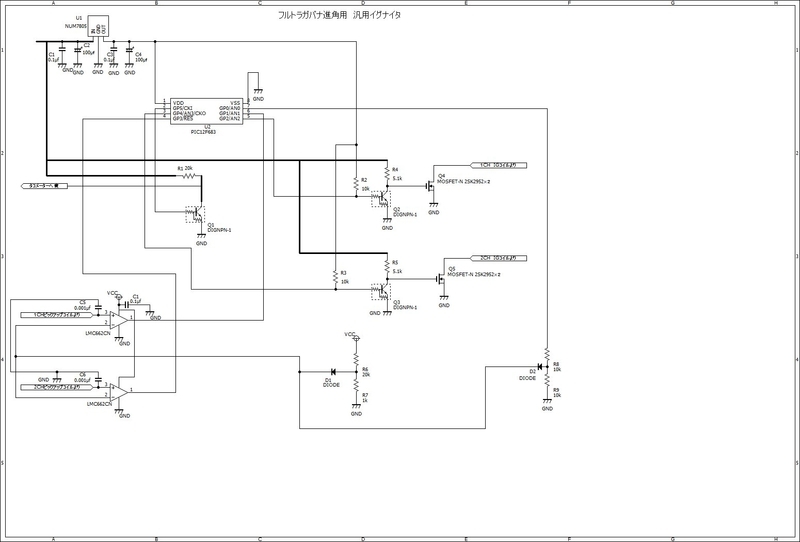Select capacitor C1 at the regulator input
This screenshot has width=800, height=542.
[x=62, y=51]
